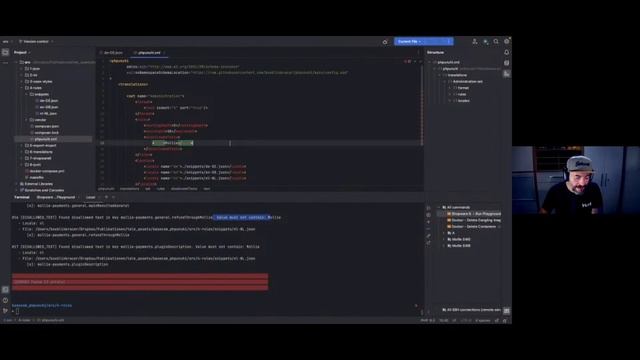
Task: Open the Problems icon in left tool stripe
Action: [x=5, y=300]
